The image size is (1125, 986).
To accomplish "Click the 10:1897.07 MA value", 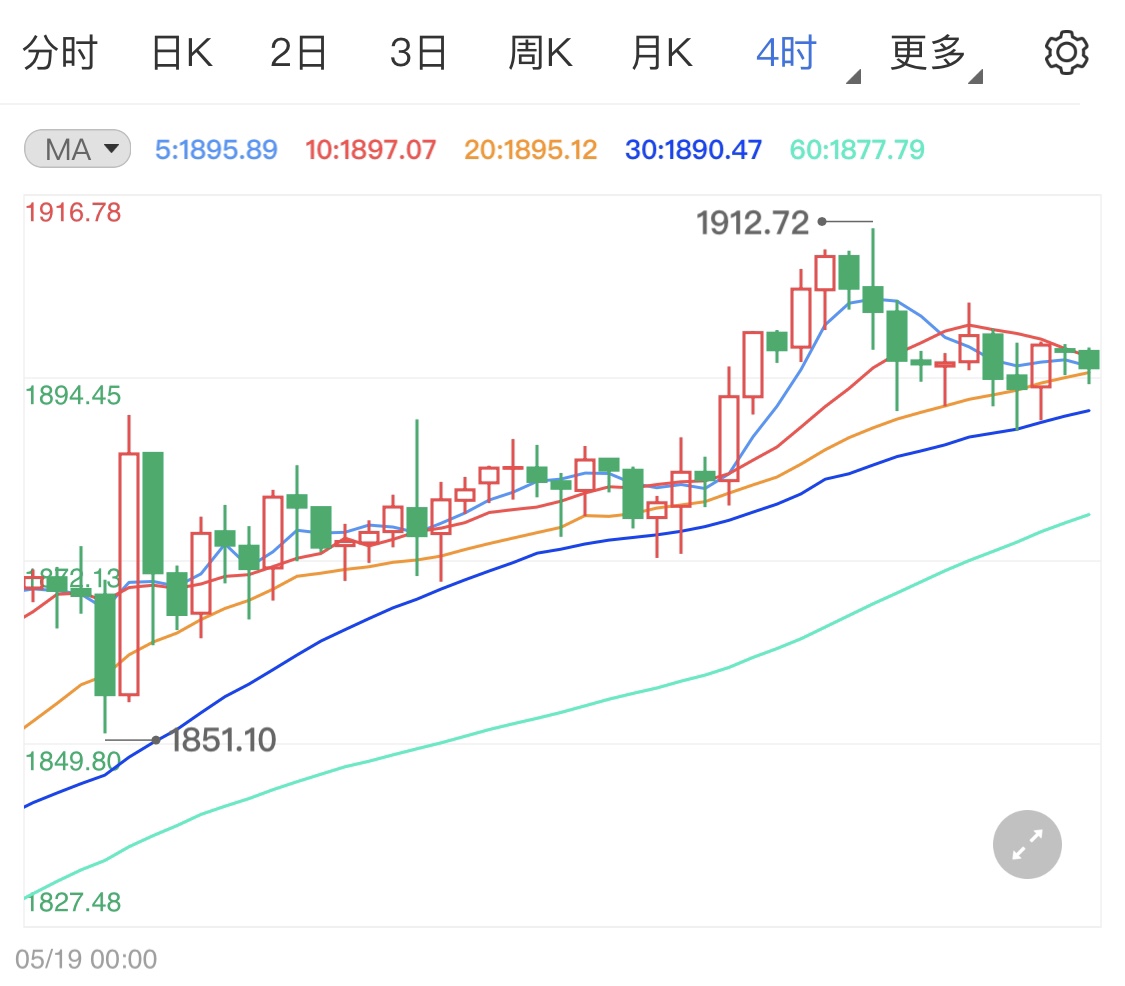I will 370,150.
